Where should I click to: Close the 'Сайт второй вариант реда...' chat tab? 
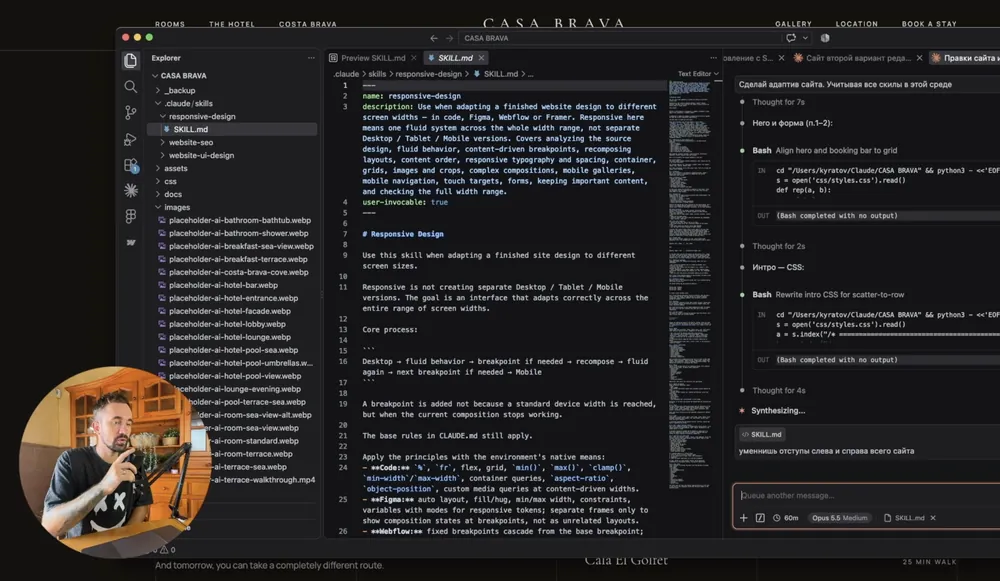[x=919, y=58]
